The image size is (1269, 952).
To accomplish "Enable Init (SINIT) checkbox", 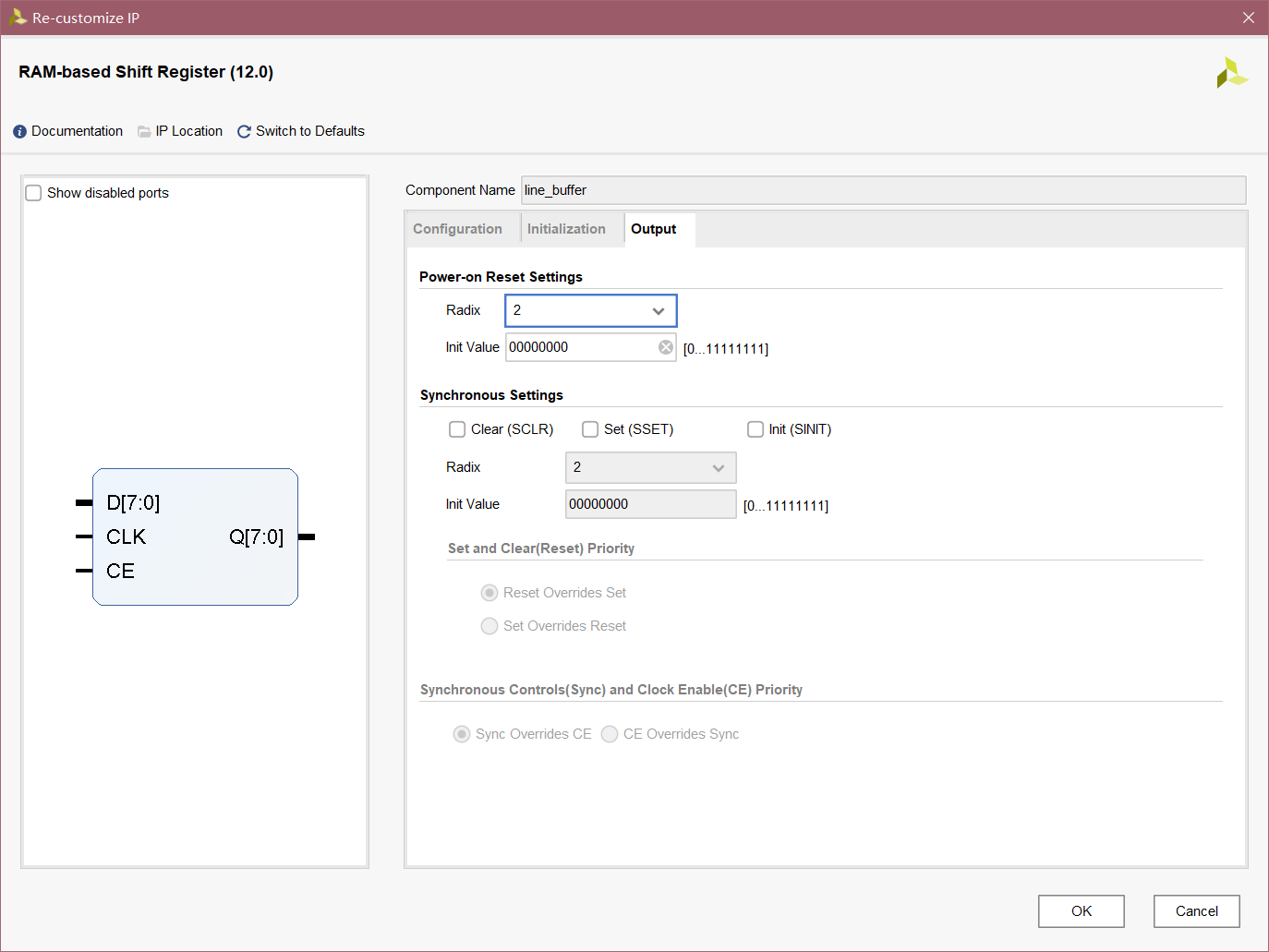I will tap(755, 429).
